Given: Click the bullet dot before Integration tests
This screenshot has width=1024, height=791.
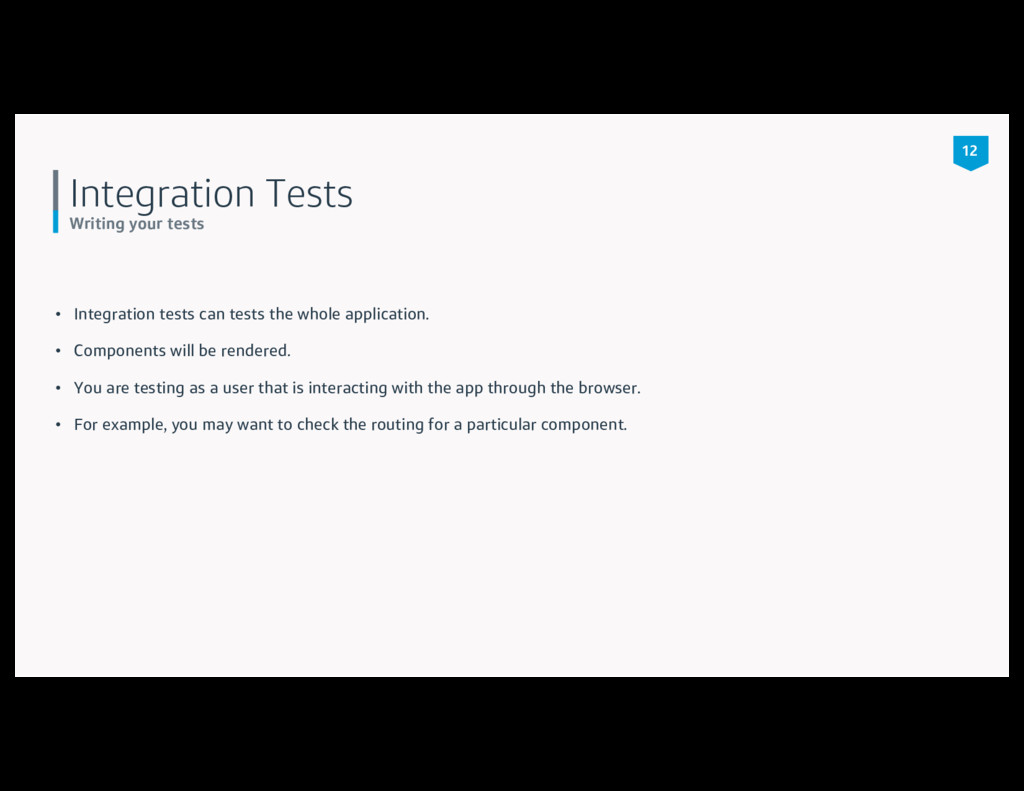Looking at the screenshot, I should click(58, 314).
